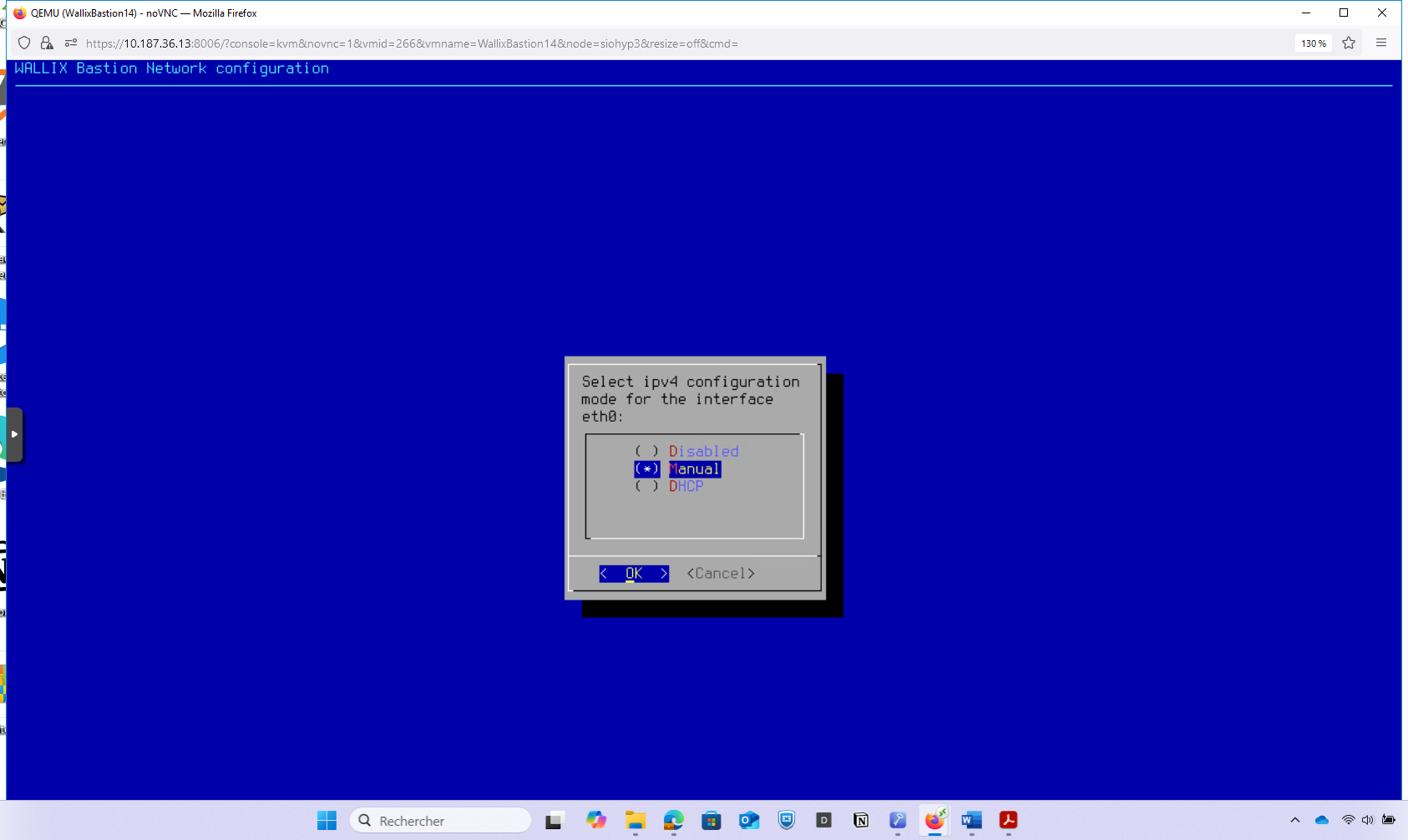The width and height of the screenshot is (1408, 840).
Task: Open the tracking protection shield icon
Action: click(24, 43)
